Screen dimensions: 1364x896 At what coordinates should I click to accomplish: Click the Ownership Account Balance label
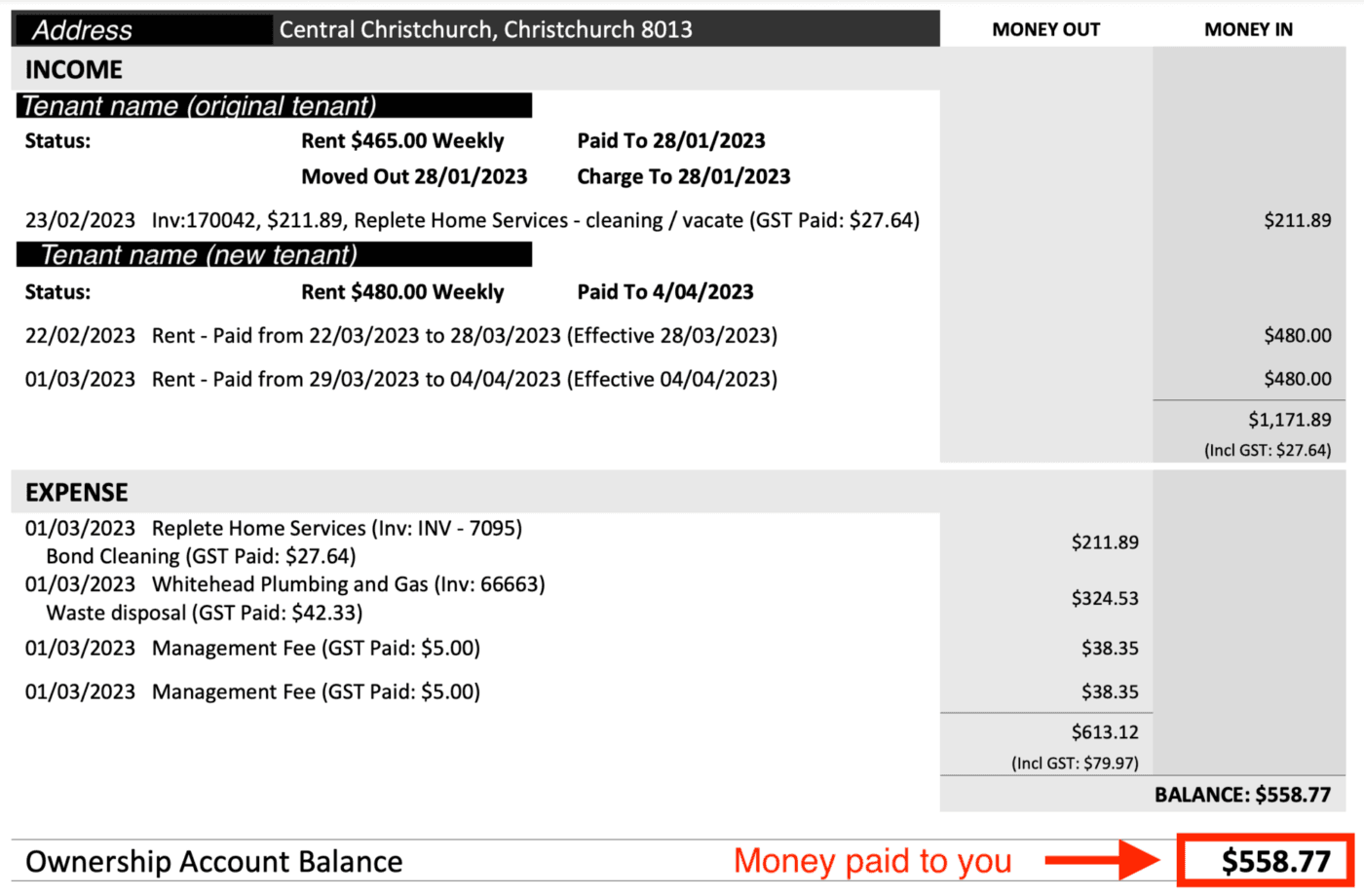tap(214, 862)
